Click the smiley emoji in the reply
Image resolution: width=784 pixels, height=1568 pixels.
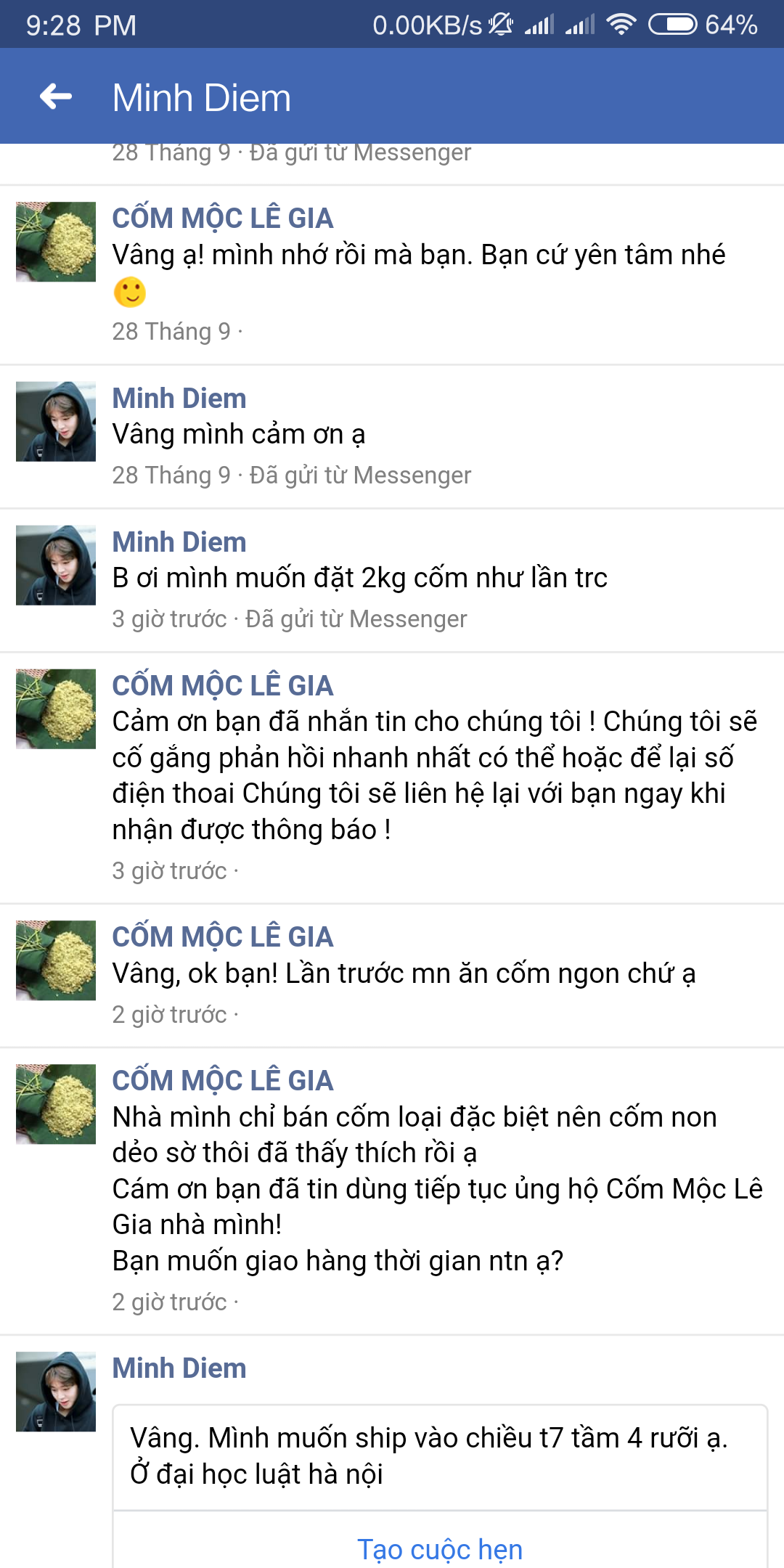(x=130, y=293)
